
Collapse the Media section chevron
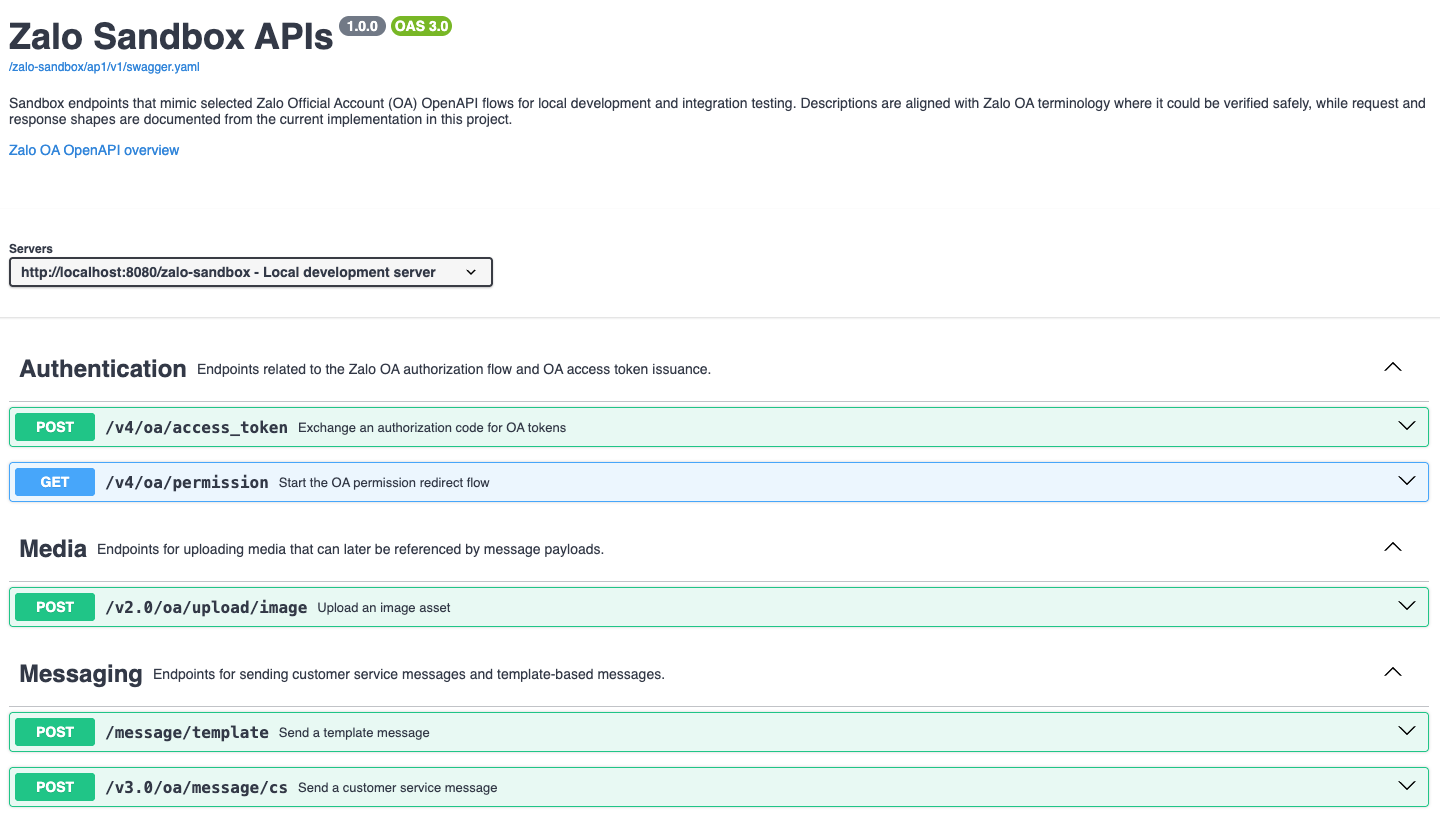coord(1392,548)
